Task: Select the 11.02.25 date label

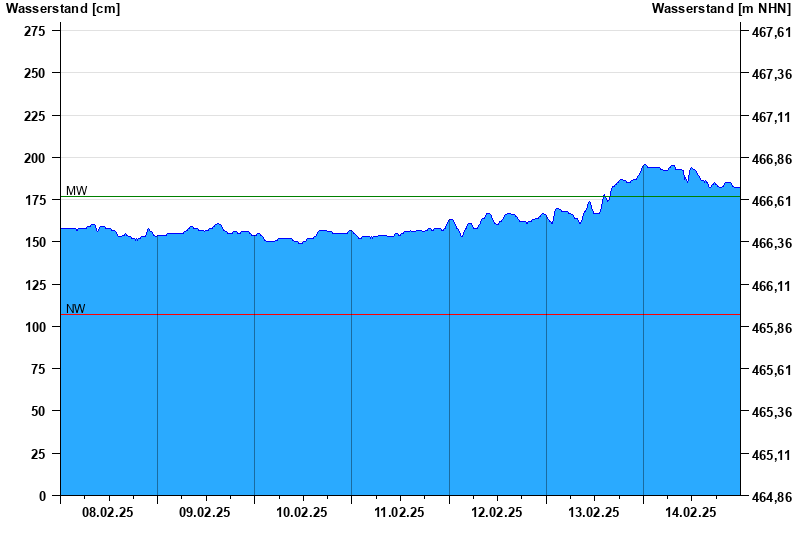Action: 399,513
